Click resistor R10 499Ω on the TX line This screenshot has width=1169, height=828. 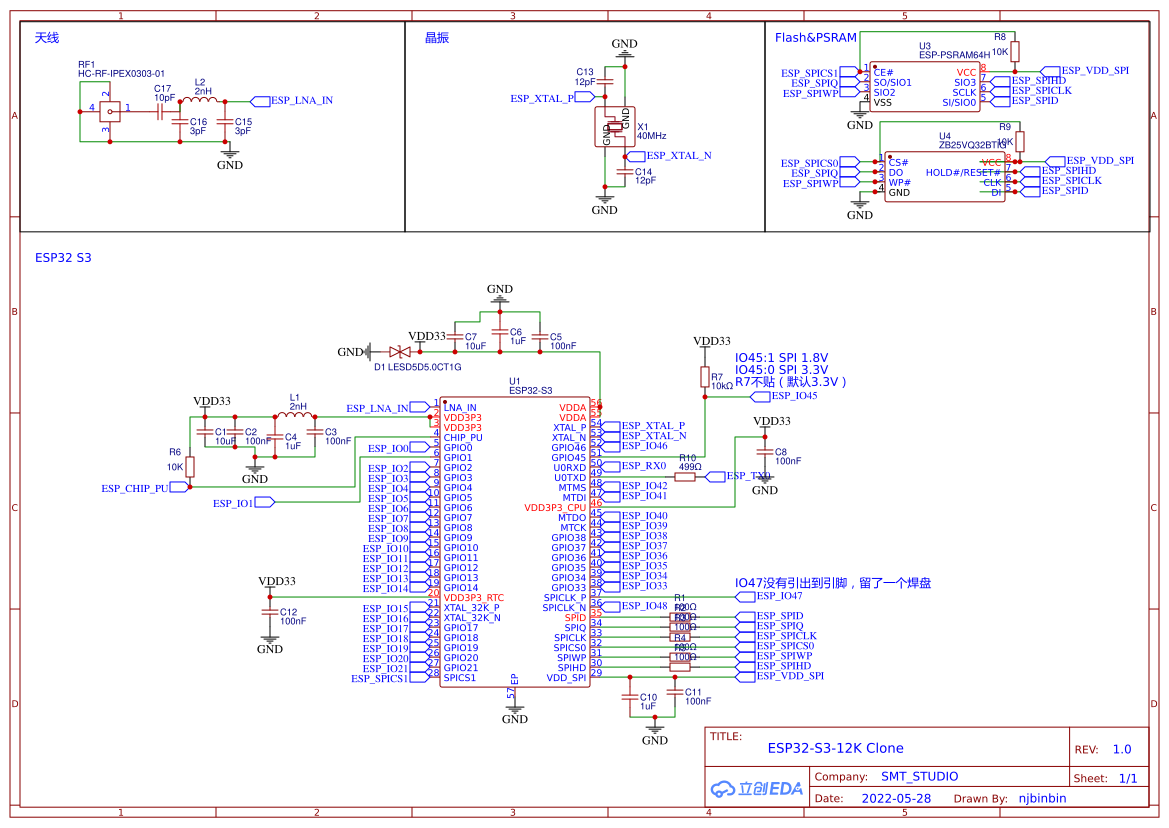click(x=684, y=476)
